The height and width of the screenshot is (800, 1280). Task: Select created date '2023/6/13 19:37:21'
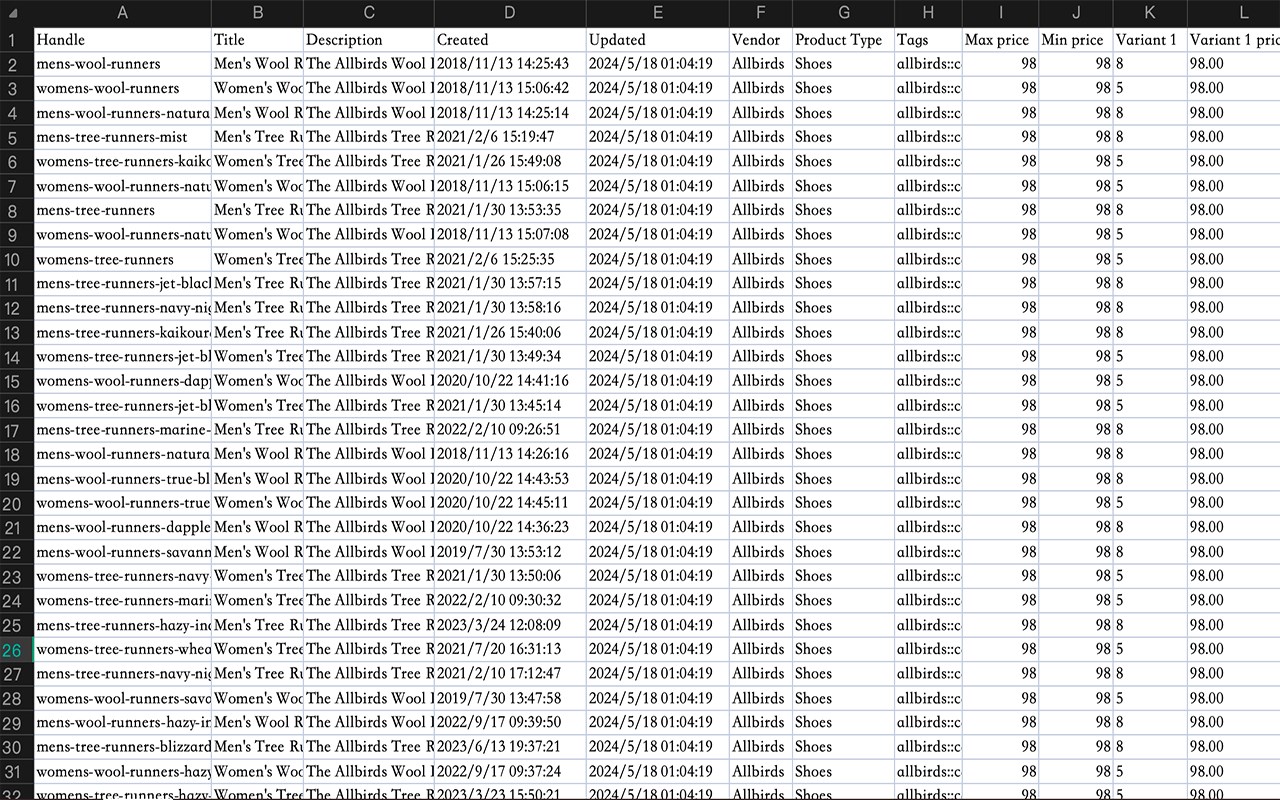point(510,747)
